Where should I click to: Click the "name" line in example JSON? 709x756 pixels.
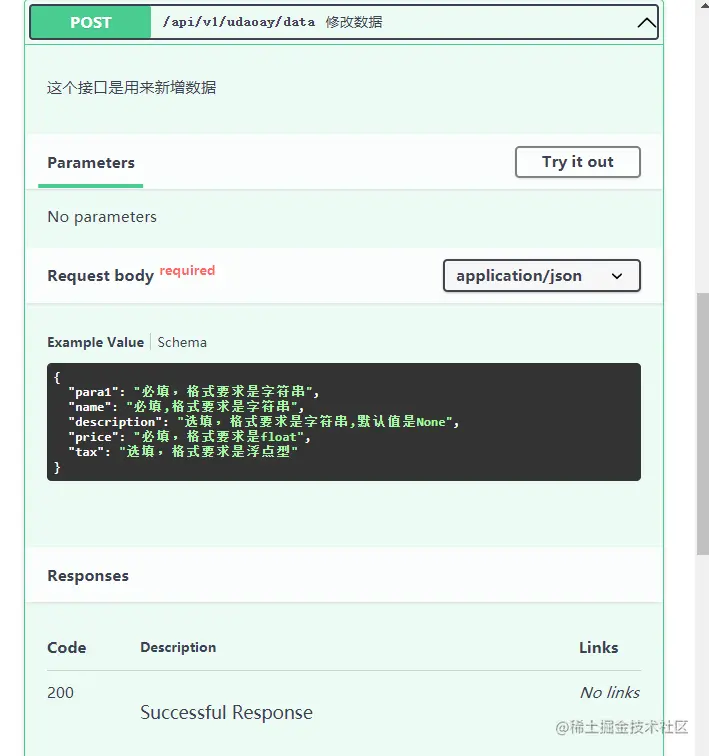coord(186,406)
